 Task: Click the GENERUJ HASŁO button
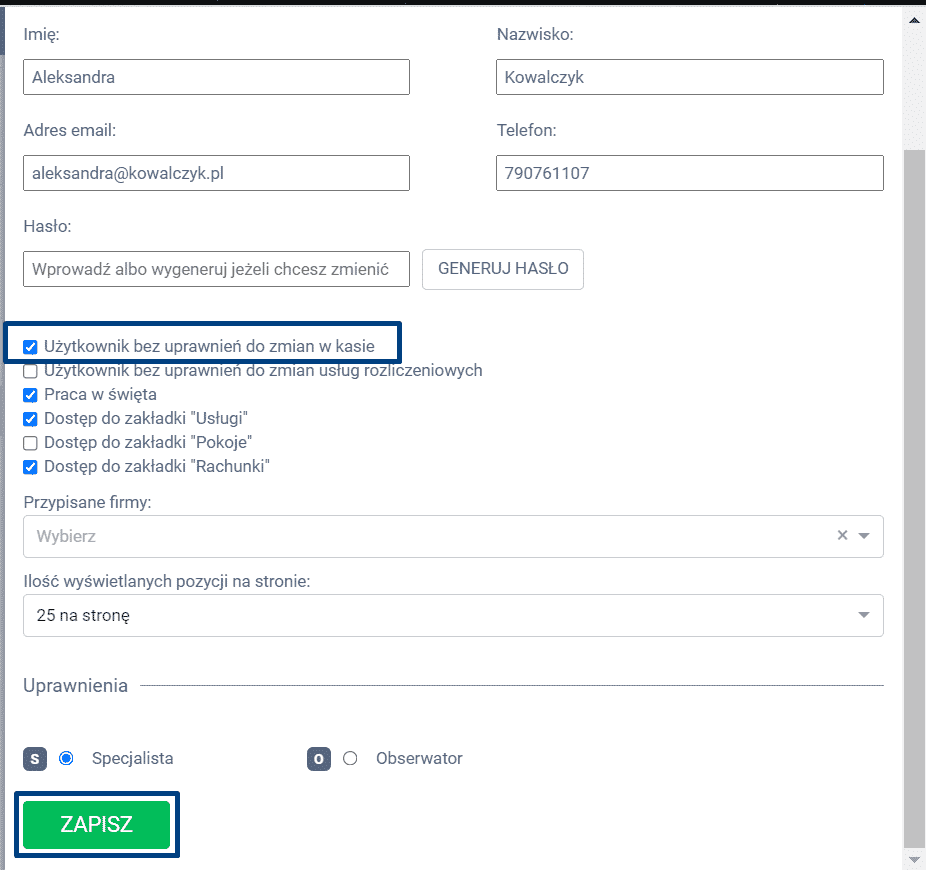coord(503,269)
